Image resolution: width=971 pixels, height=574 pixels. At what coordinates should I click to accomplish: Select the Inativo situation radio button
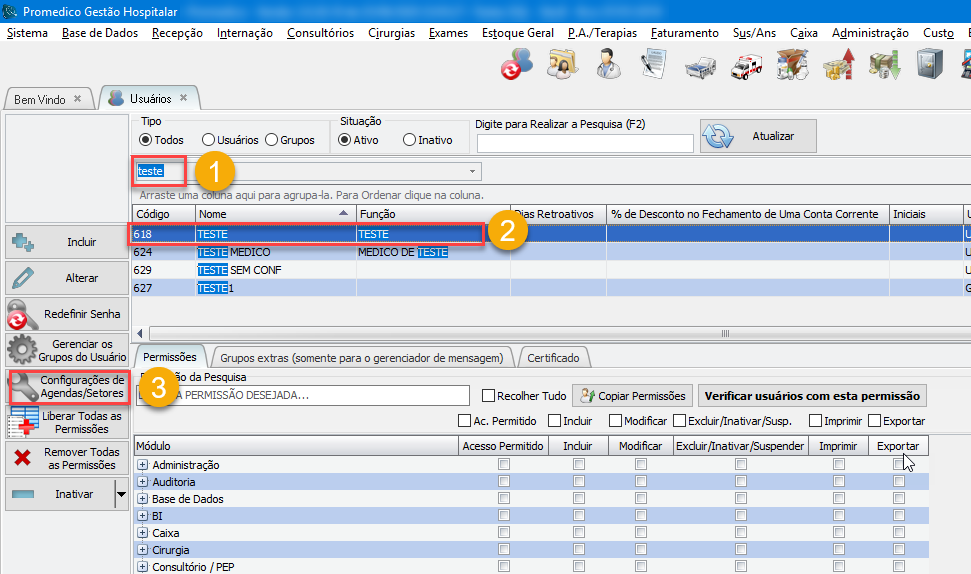click(409, 140)
